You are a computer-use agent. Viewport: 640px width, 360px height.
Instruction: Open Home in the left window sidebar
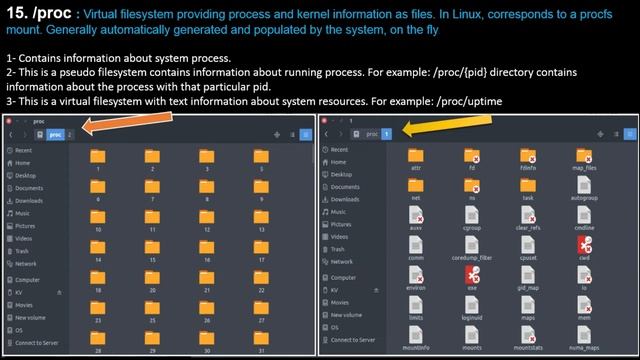click(x=19, y=163)
